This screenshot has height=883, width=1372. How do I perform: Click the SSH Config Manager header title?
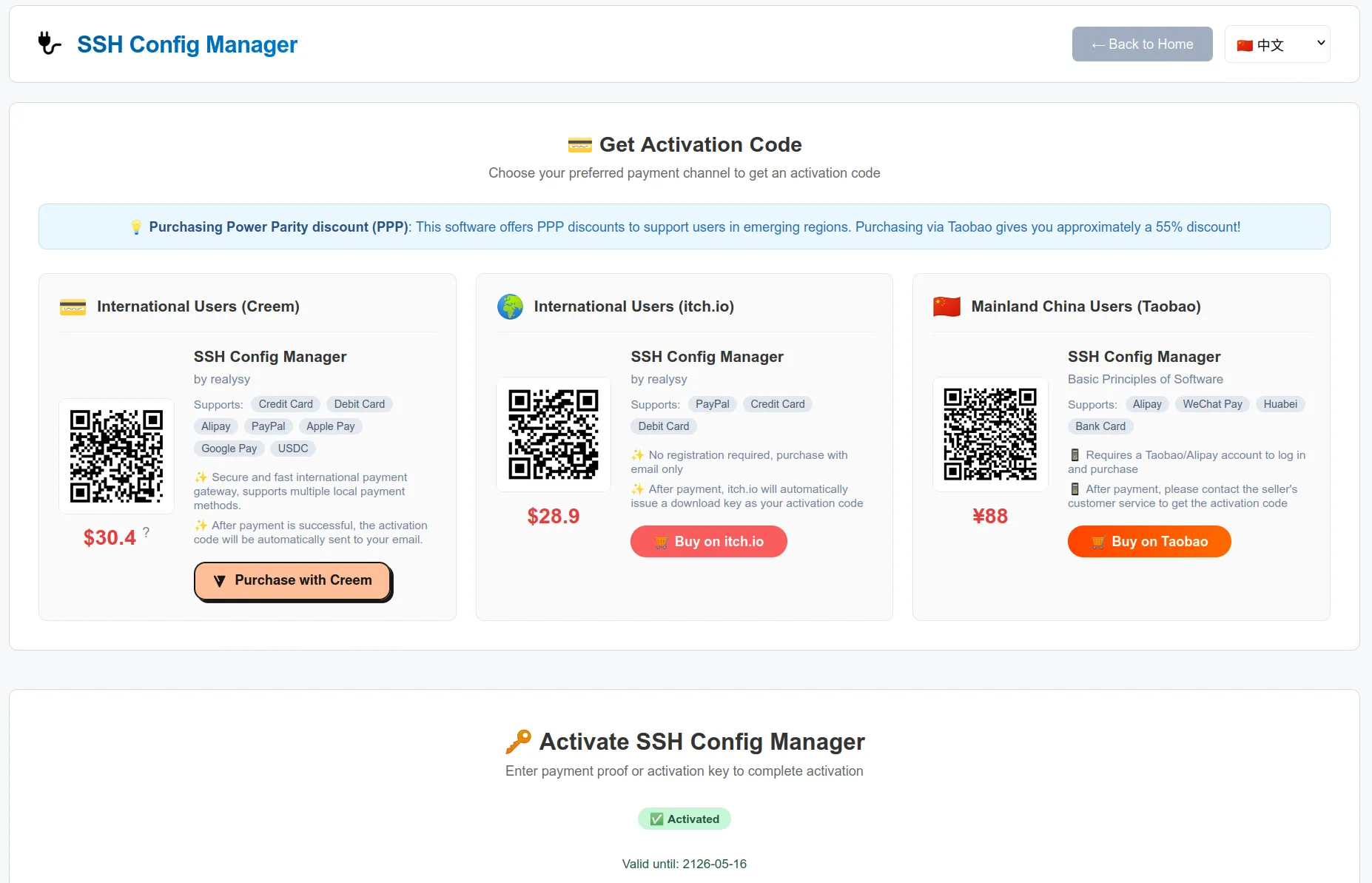click(187, 44)
